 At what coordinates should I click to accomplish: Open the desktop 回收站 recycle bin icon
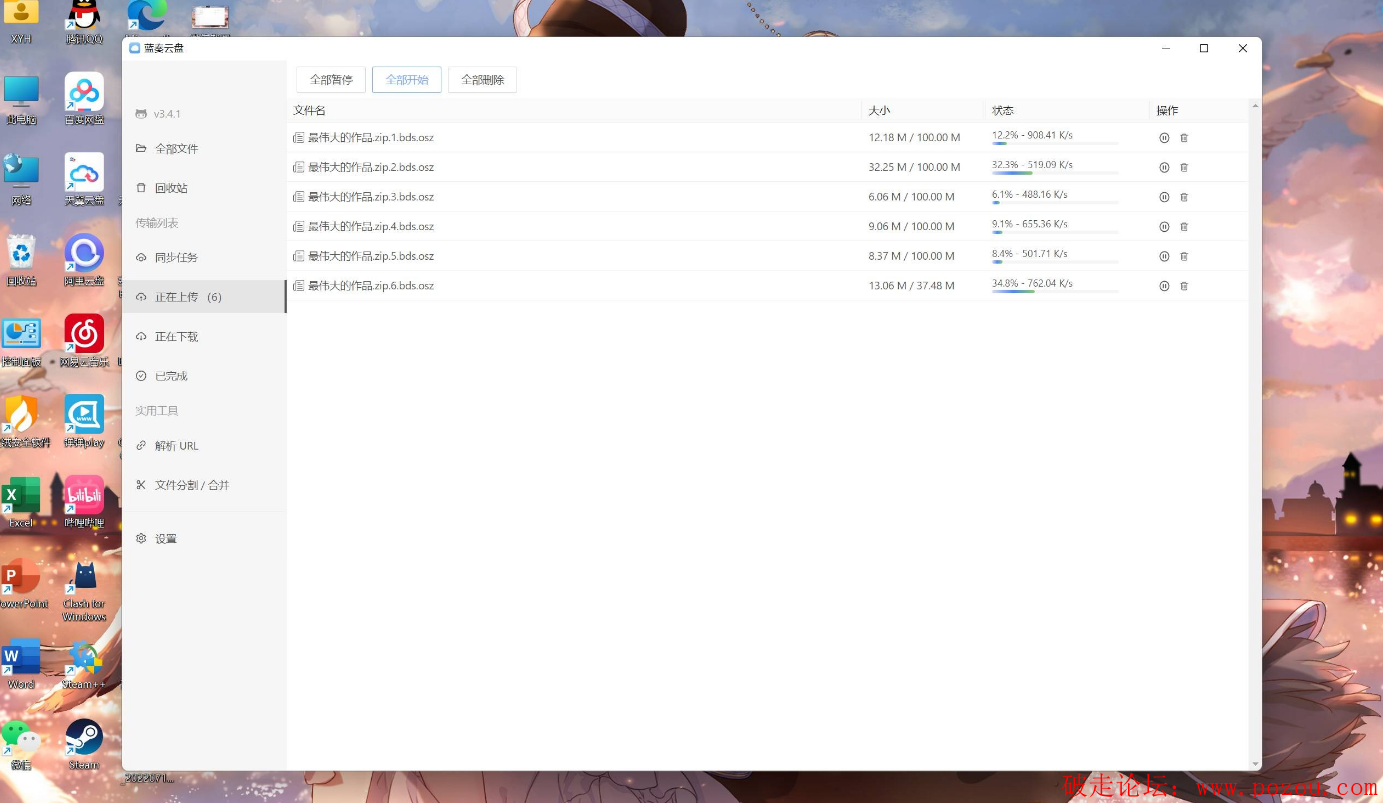(x=21, y=260)
